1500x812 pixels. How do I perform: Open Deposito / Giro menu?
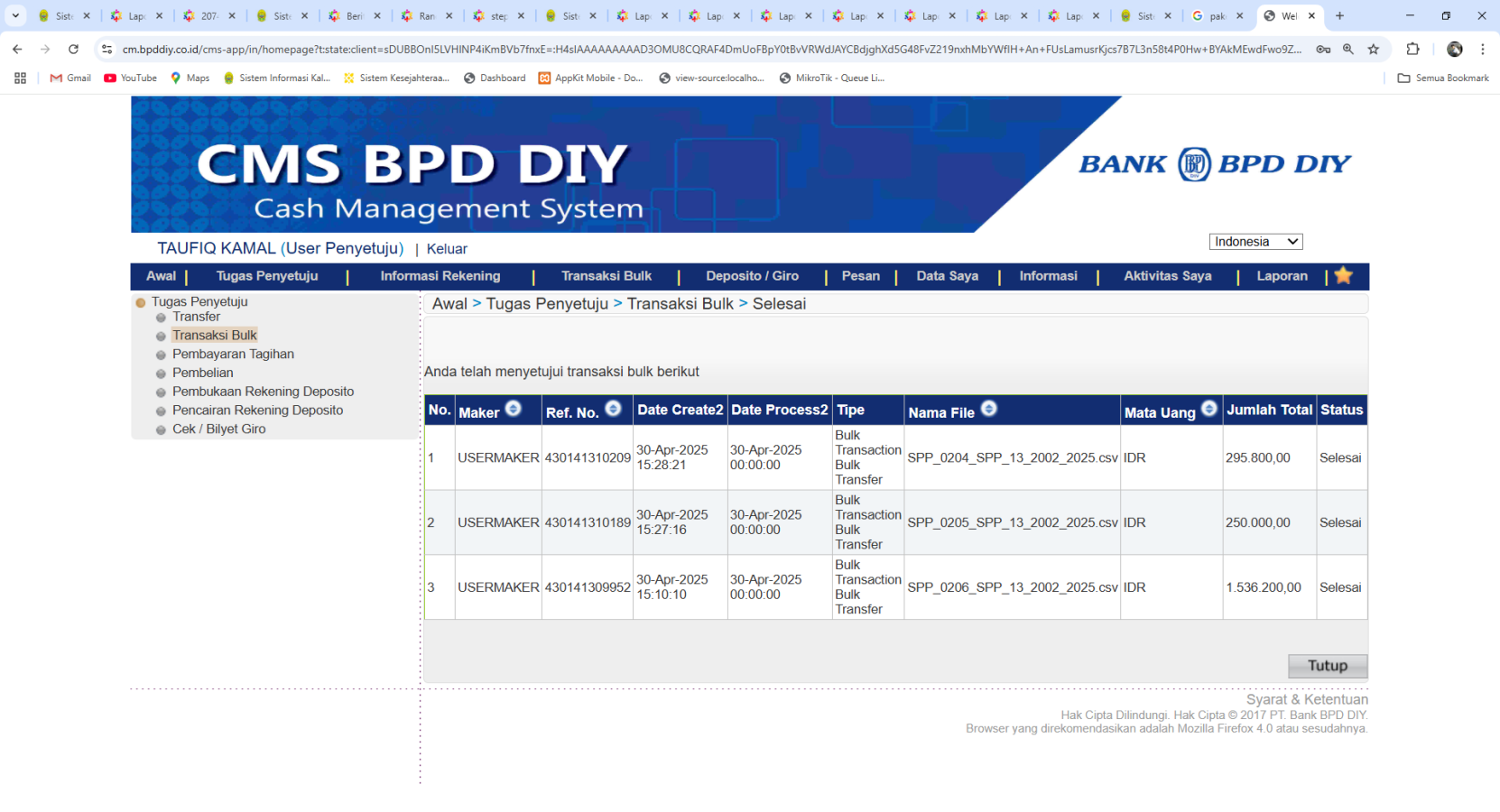point(752,276)
